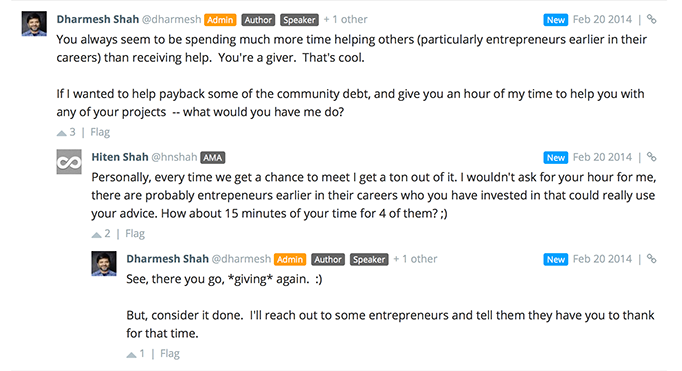Click permalink chain icon on Hiten Shah's reply
Screen dimensions: 682x371
coord(651,157)
